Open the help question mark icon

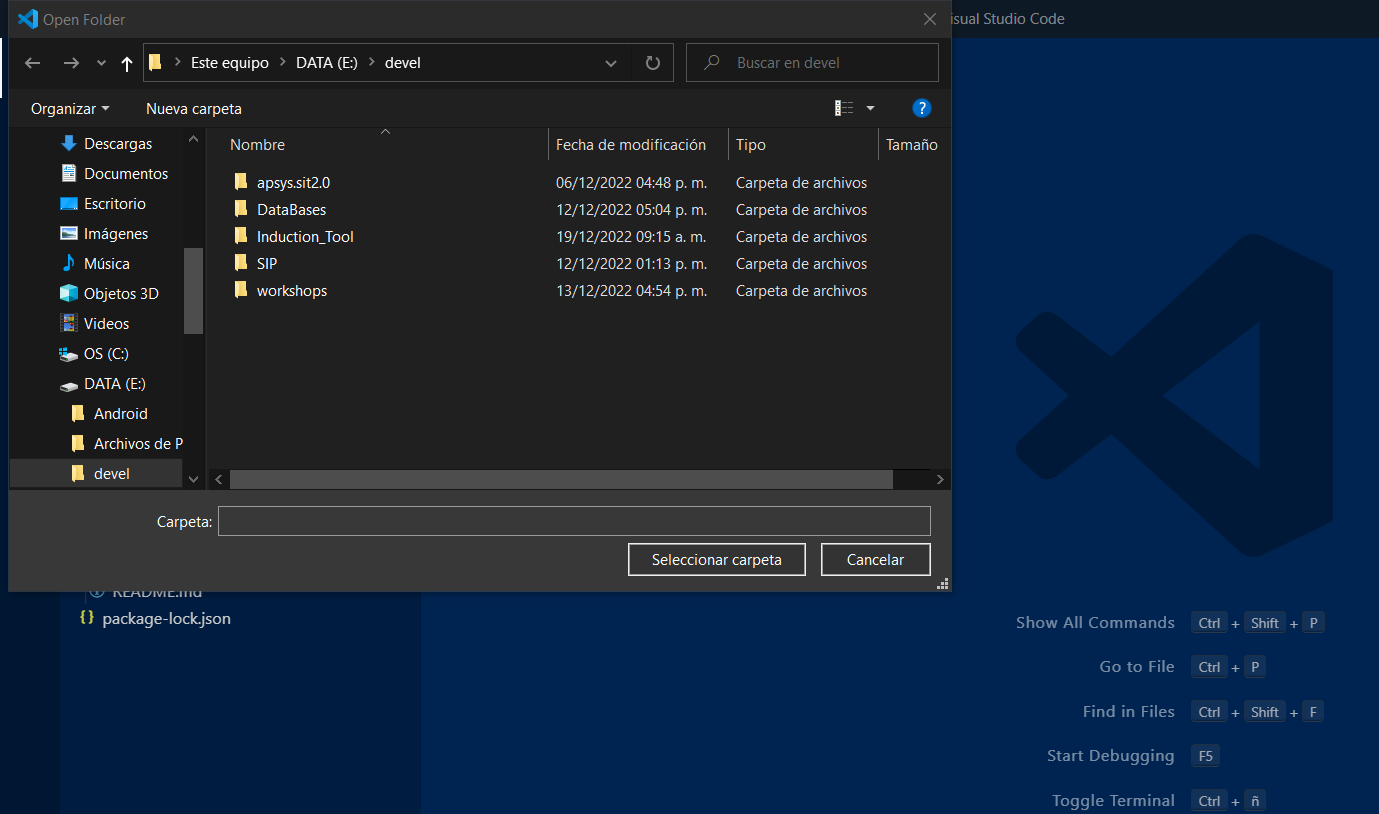point(922,108)
